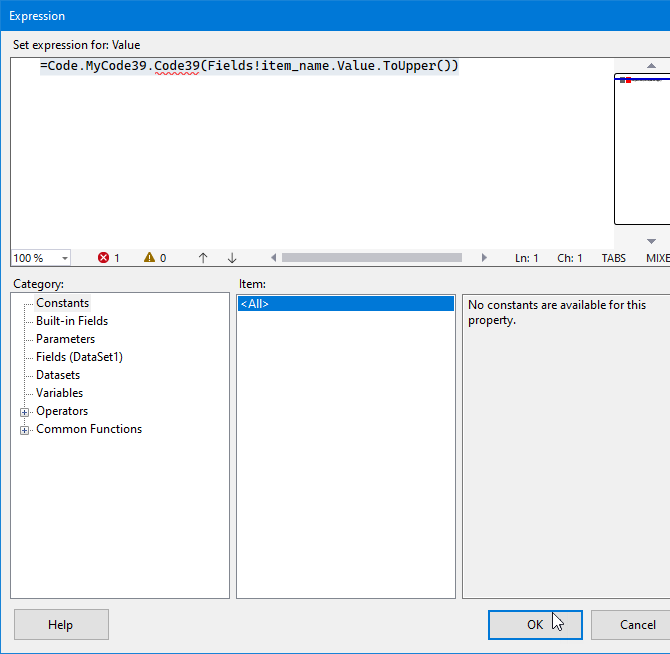670x654 pixels.
Task: Click the code minimap overview thumbnail
Action: coord(642,149)
